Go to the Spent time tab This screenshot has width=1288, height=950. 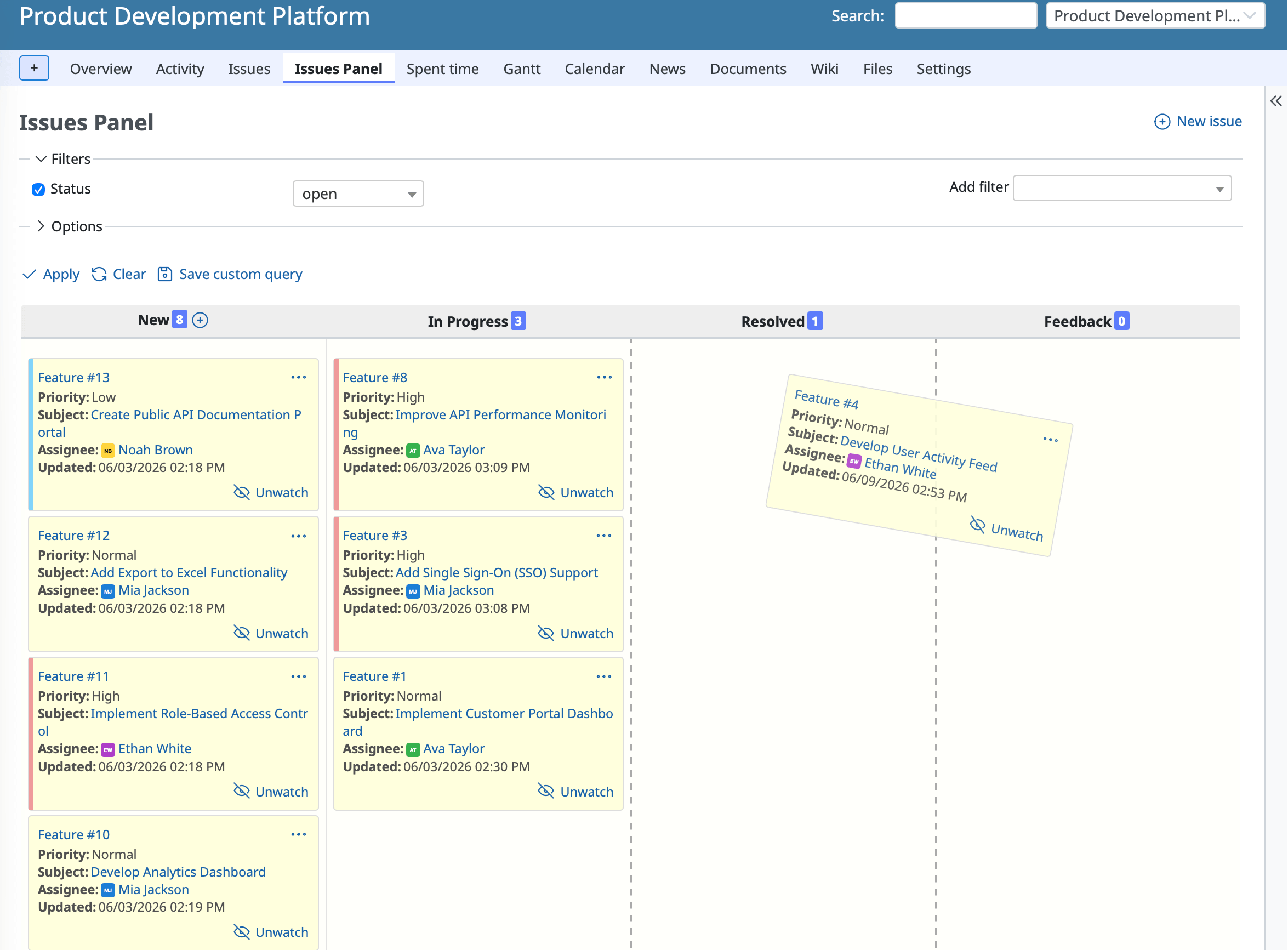coord(443,69)
